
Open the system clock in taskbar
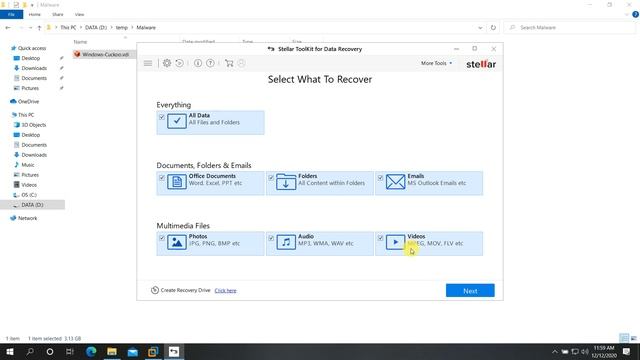pos(604,351)
